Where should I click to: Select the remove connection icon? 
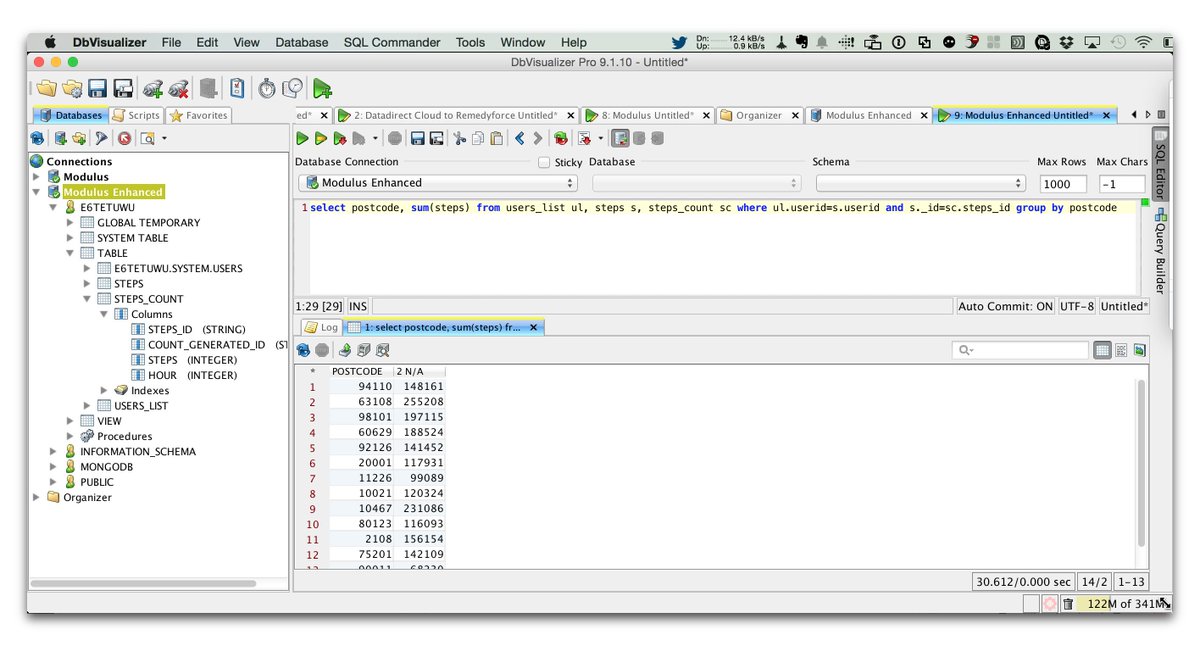click(x=178, y=89)
